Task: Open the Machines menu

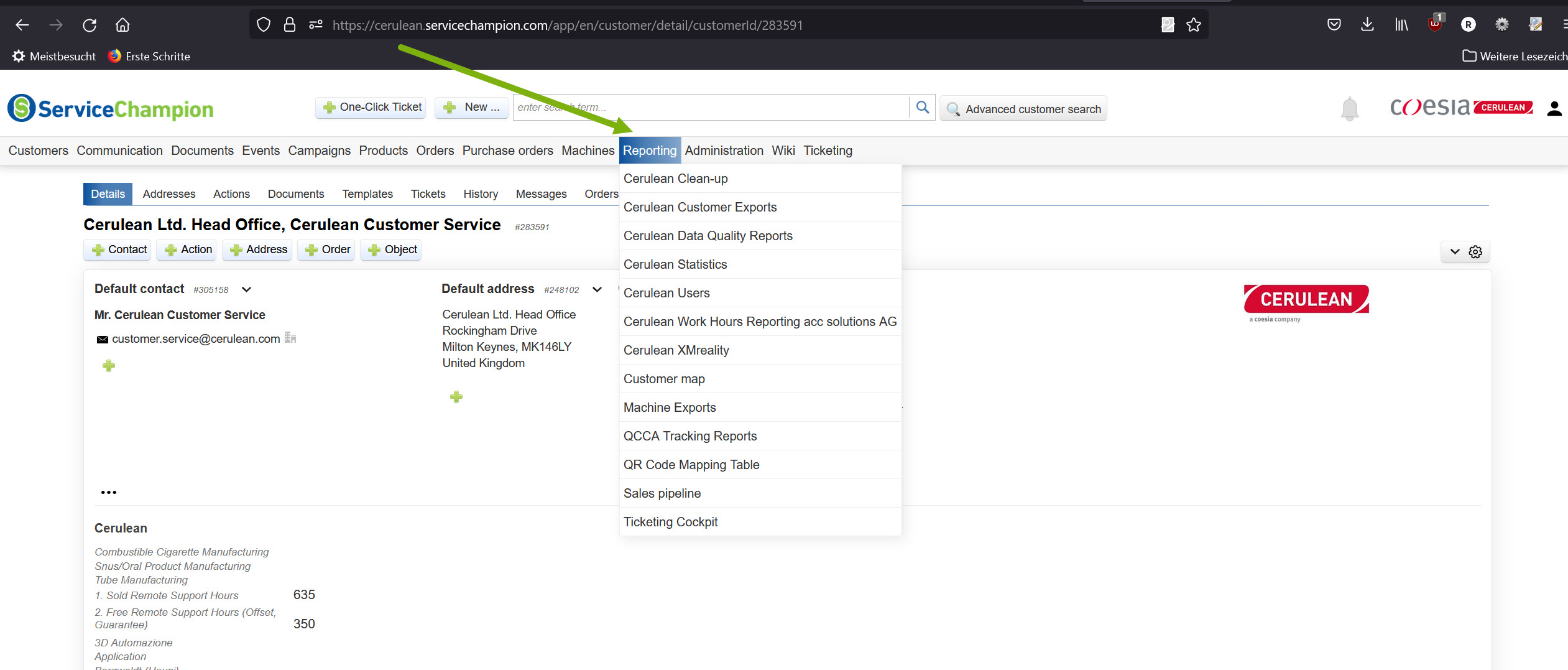Action: (588, 151)
